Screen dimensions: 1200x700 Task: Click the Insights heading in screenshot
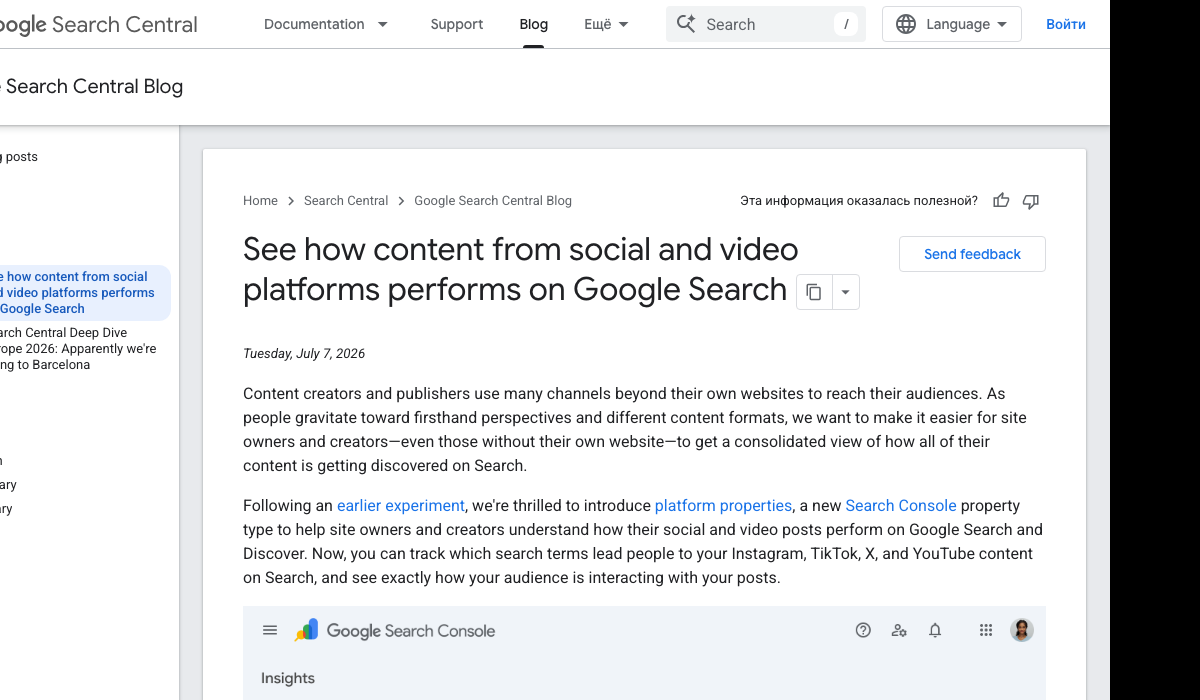point(288,678)
